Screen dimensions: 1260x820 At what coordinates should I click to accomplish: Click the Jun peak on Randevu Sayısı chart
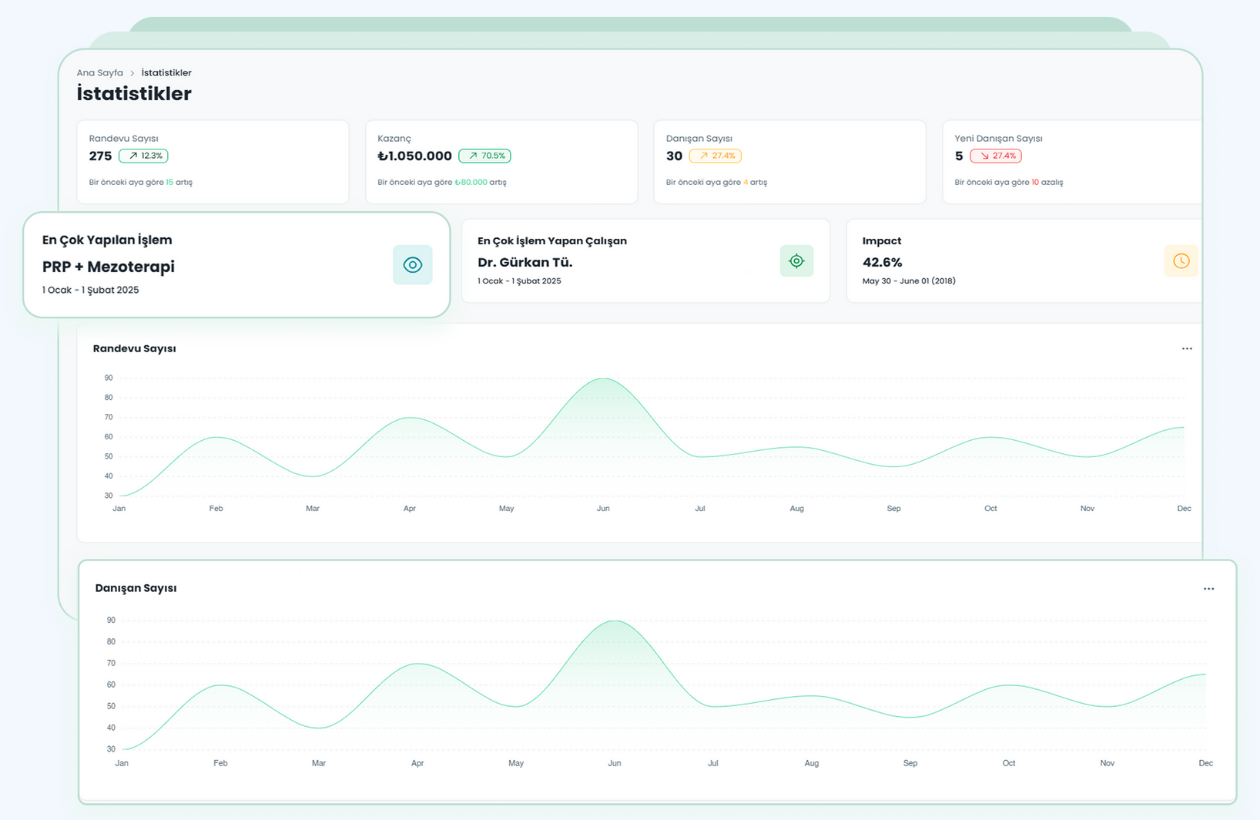[603, 379]
